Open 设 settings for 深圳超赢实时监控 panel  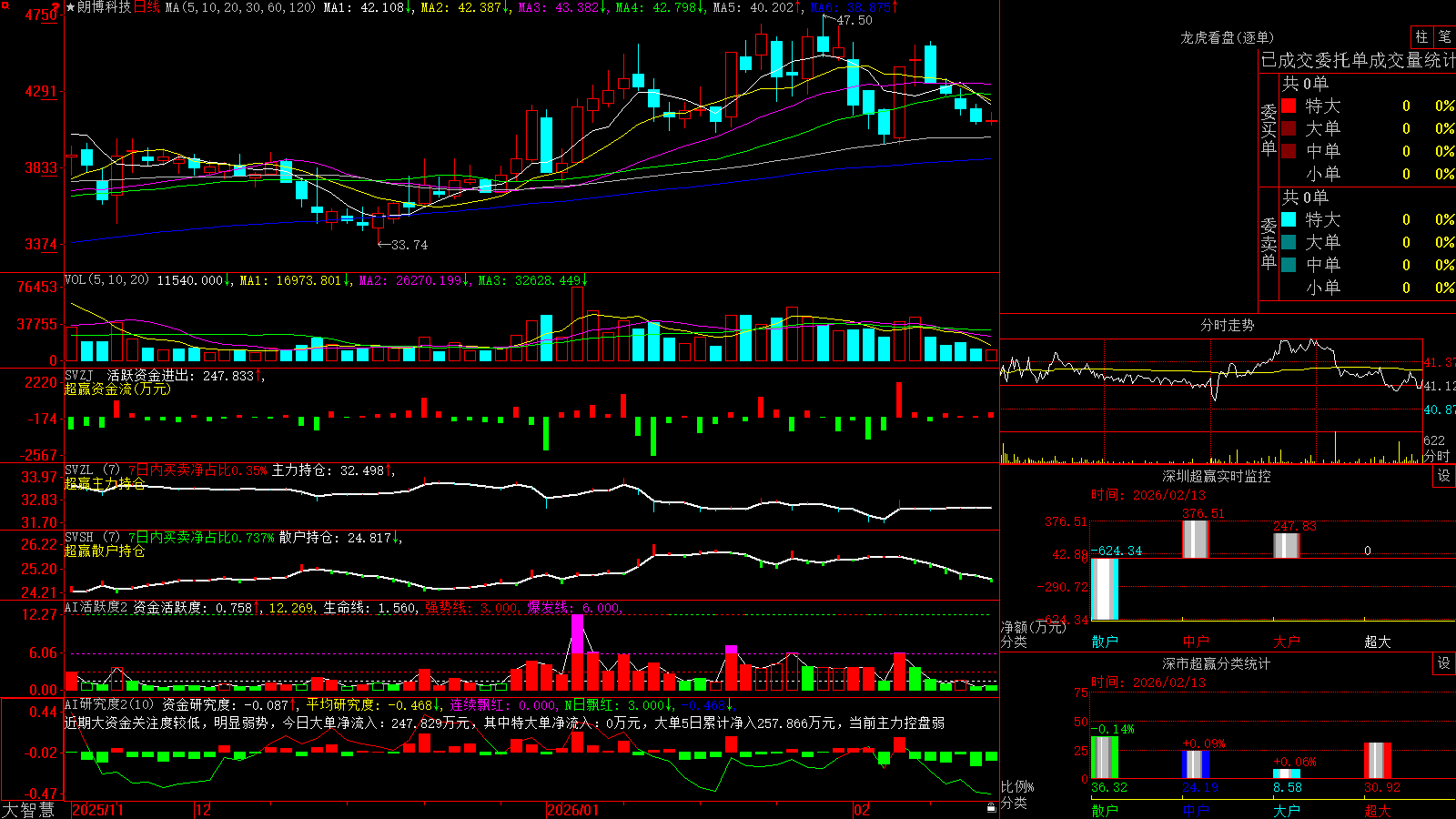1444,476
